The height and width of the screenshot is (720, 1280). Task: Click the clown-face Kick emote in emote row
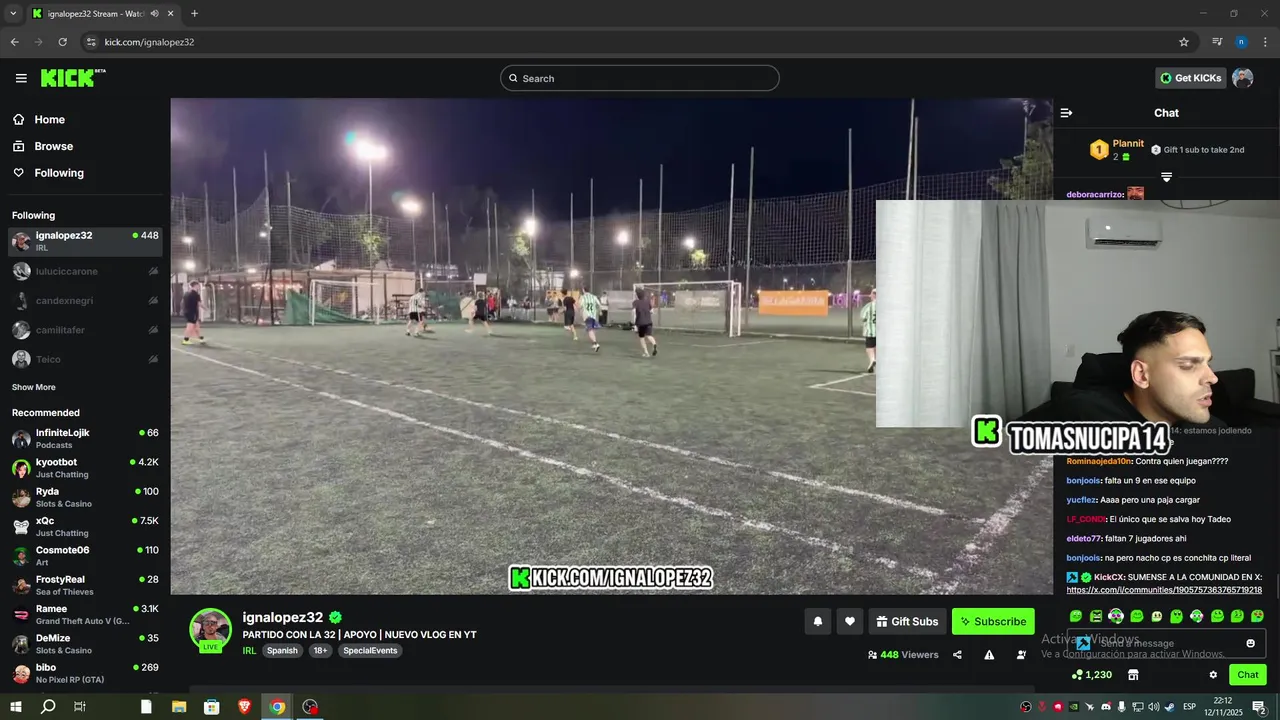[x=1116, y=616]
